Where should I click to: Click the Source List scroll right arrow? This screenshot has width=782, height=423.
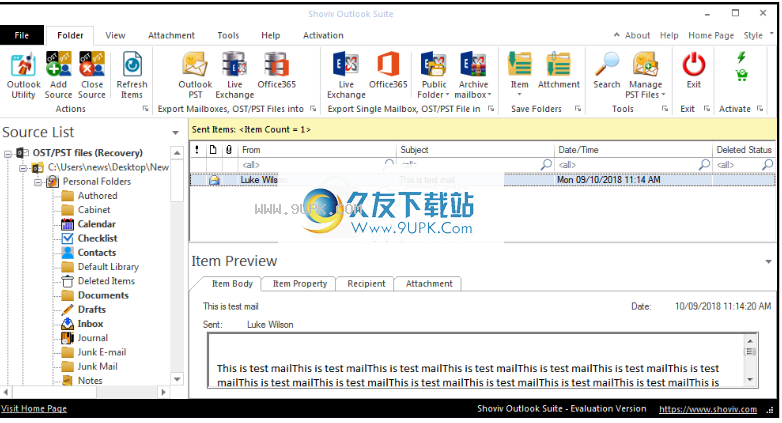point(164,393)
